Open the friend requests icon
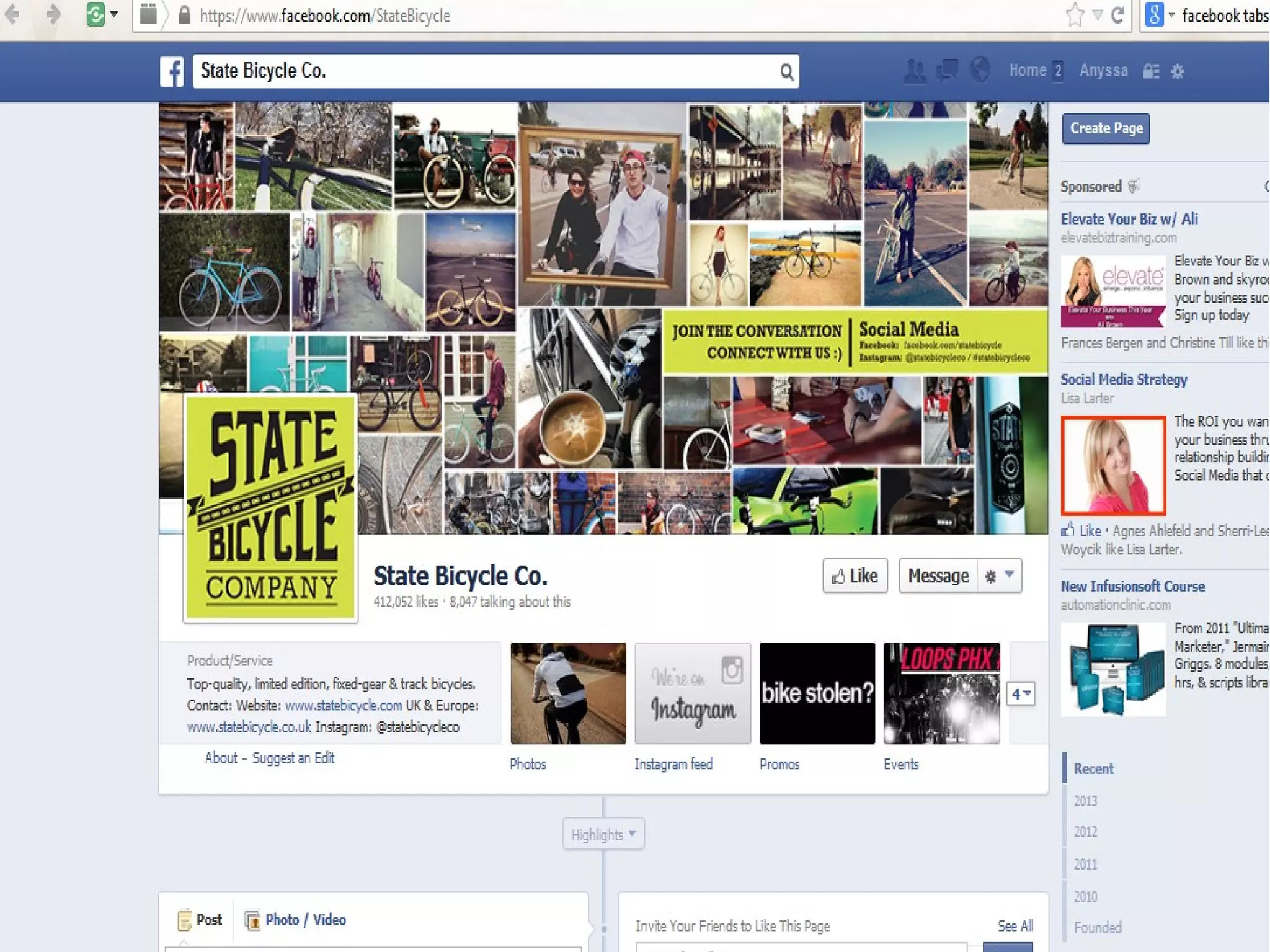This screenshot has width=1270, height=952. (914, 71)
